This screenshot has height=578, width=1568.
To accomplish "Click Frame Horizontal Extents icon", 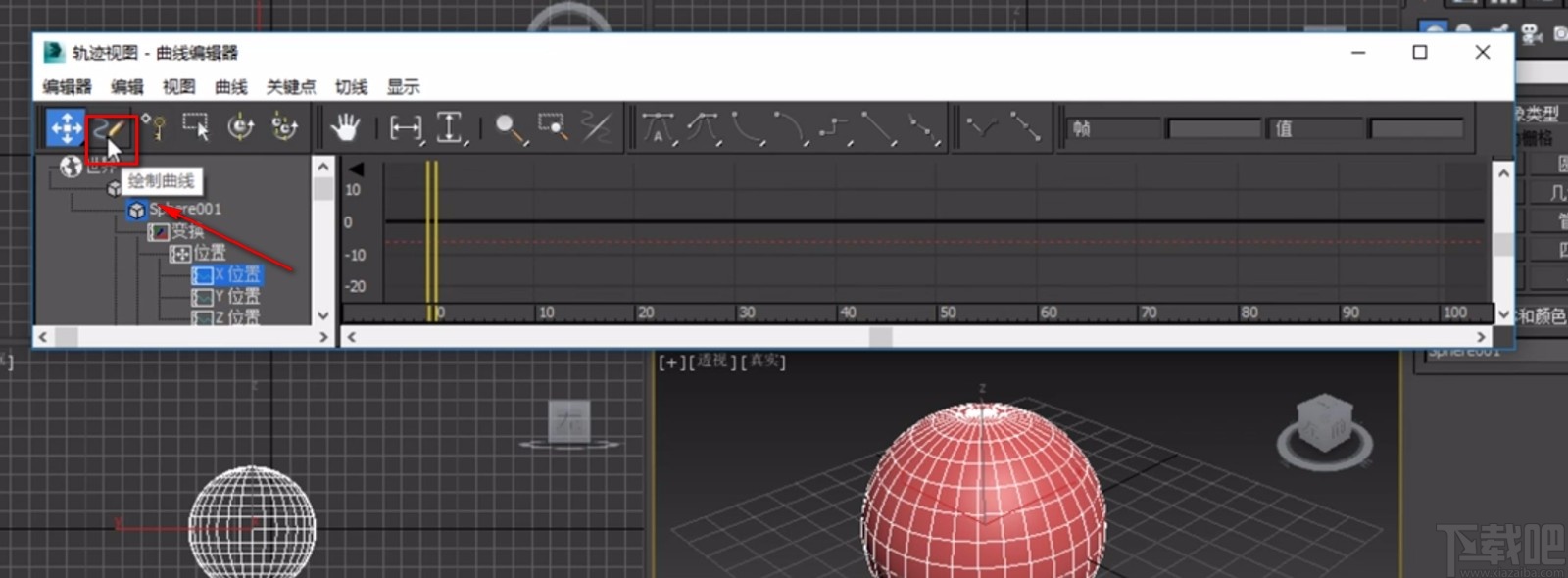I will coord(405,128).
